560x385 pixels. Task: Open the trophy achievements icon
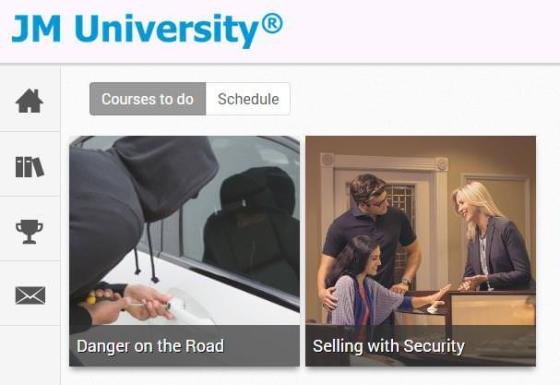(29, 232)
